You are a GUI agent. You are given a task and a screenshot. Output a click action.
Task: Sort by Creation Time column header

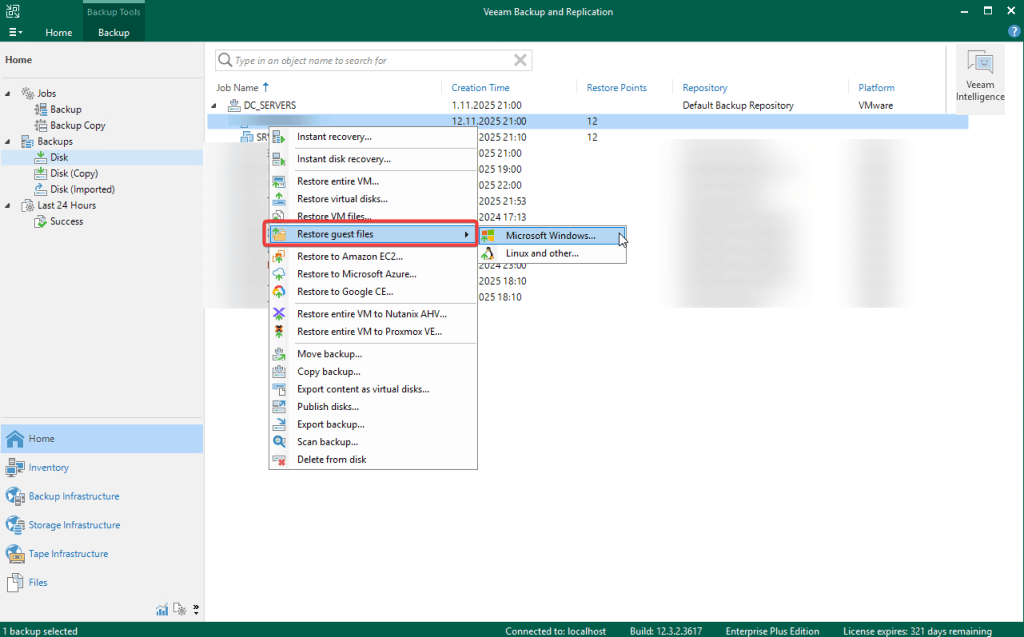click(x=480, y=88)
